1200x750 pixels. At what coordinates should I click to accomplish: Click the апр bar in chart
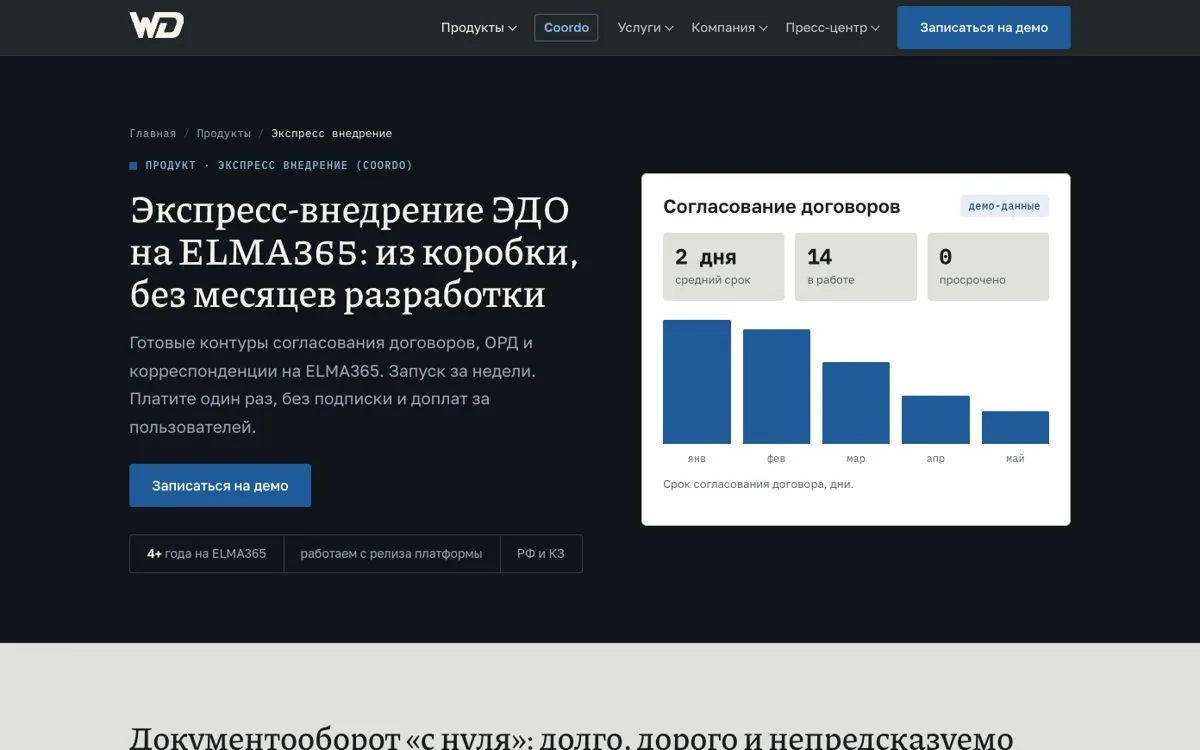(936, 420)
